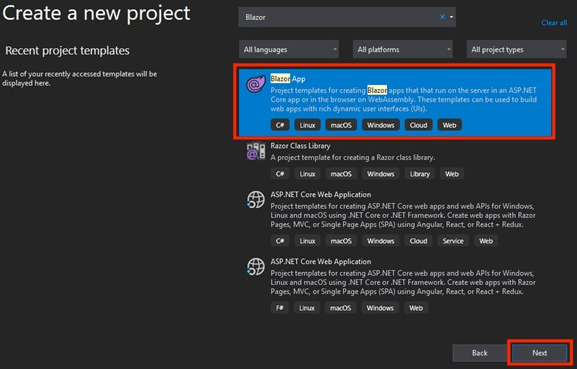Clear the Blazor search text with the X icon
The height and width of the screenshot is (369, 577).
pyautogui.click(x=442, y=17)
